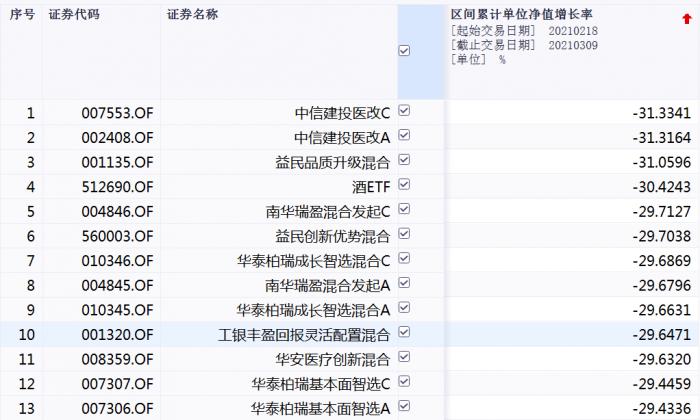Click fund name 工银丰盈回报灵活配置混合

tap(304, 334)
